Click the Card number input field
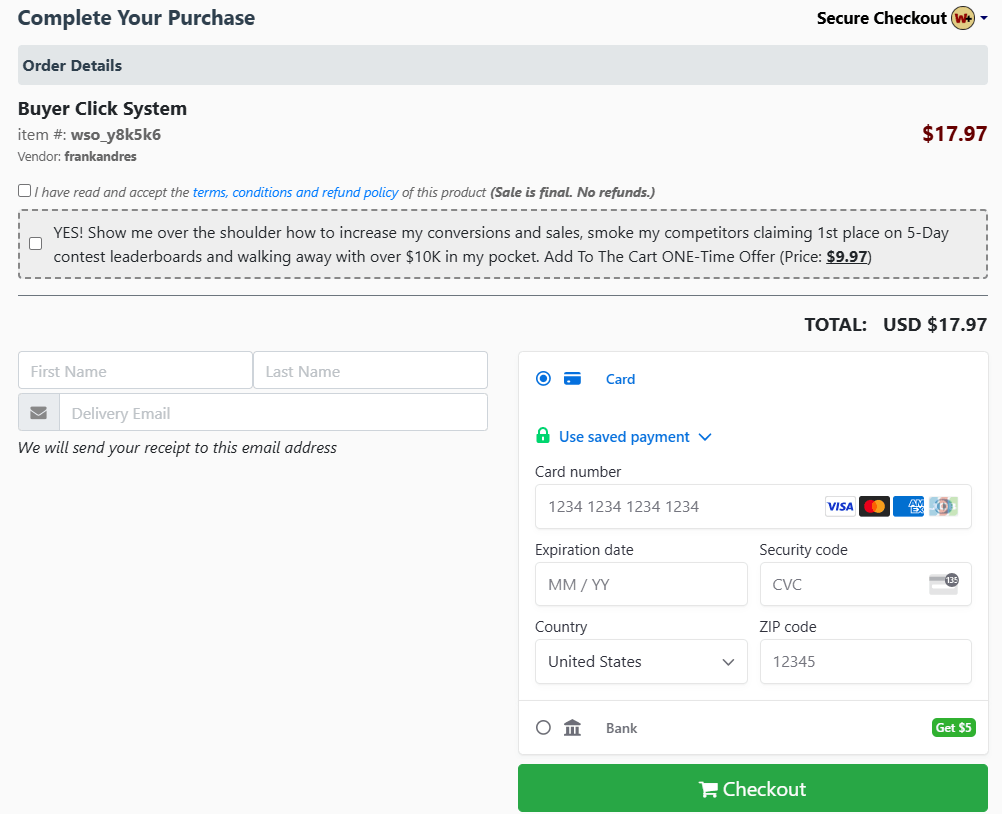Image resolution: width=1002 pixels, height=814 pixels. point(753,507)
